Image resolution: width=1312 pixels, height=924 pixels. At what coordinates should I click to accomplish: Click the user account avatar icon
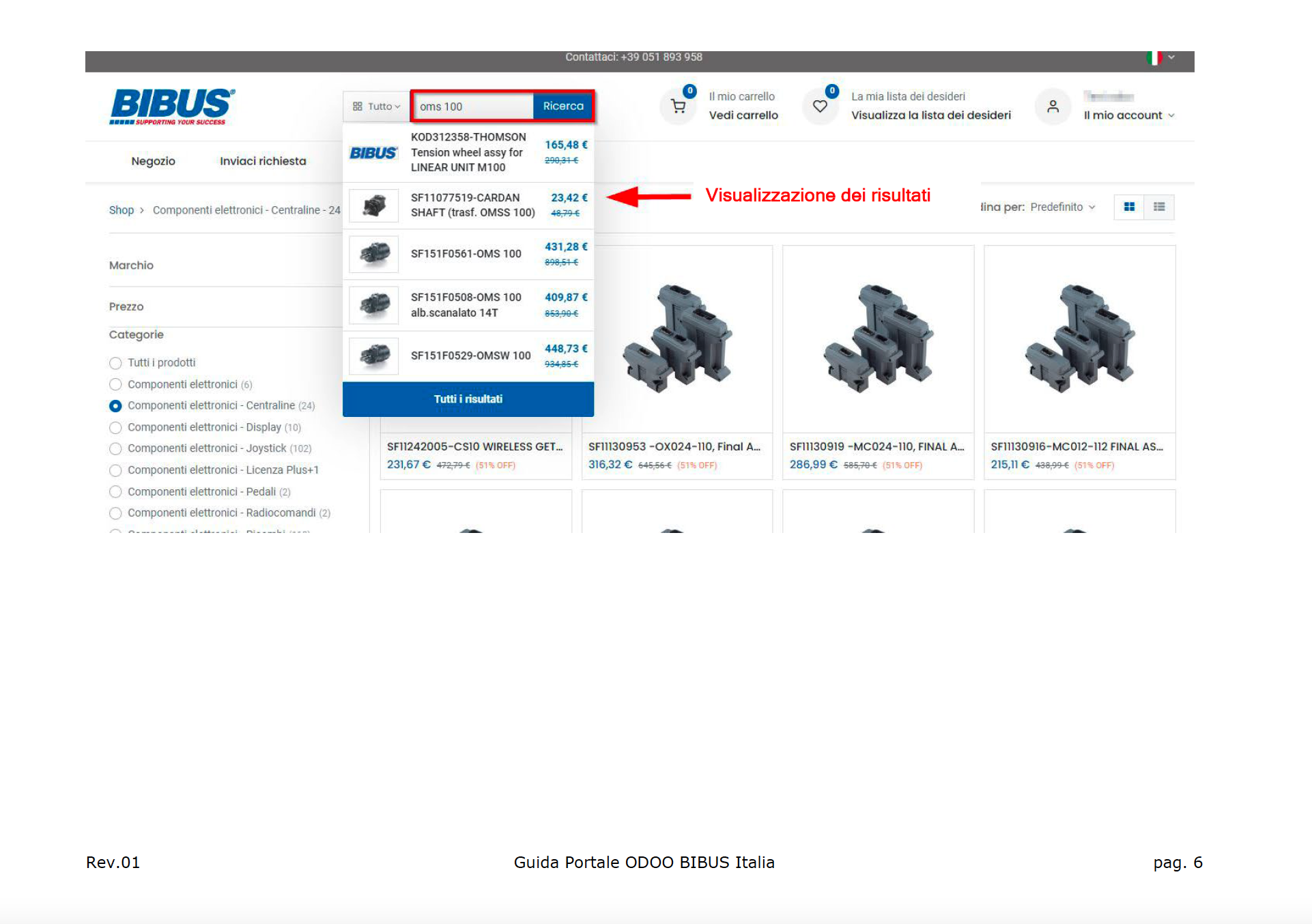pyautogui.click(x=1053, y=106)
